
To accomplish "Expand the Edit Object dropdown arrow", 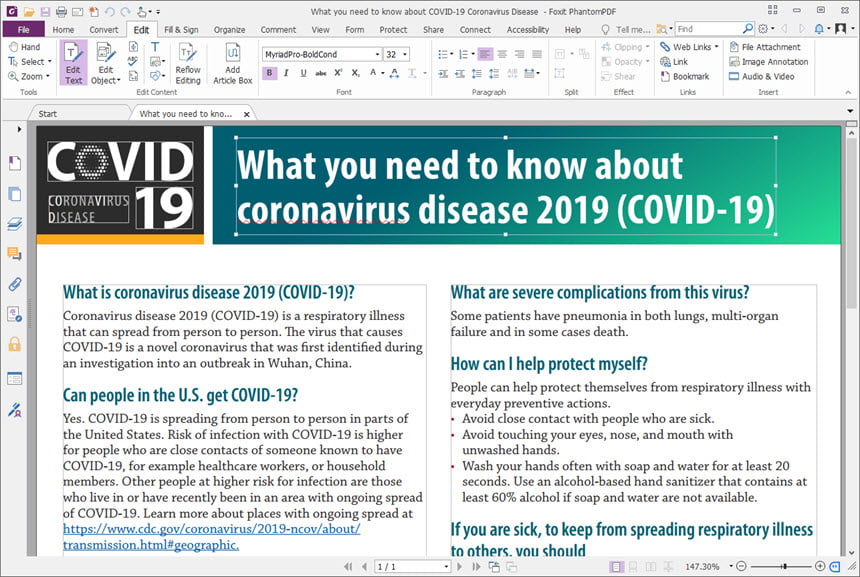I will pos(118,81).
